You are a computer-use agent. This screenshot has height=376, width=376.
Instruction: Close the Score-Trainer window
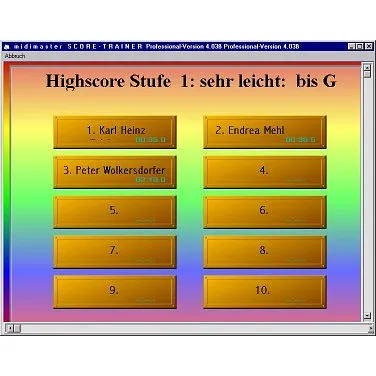(x=368, y=47)
